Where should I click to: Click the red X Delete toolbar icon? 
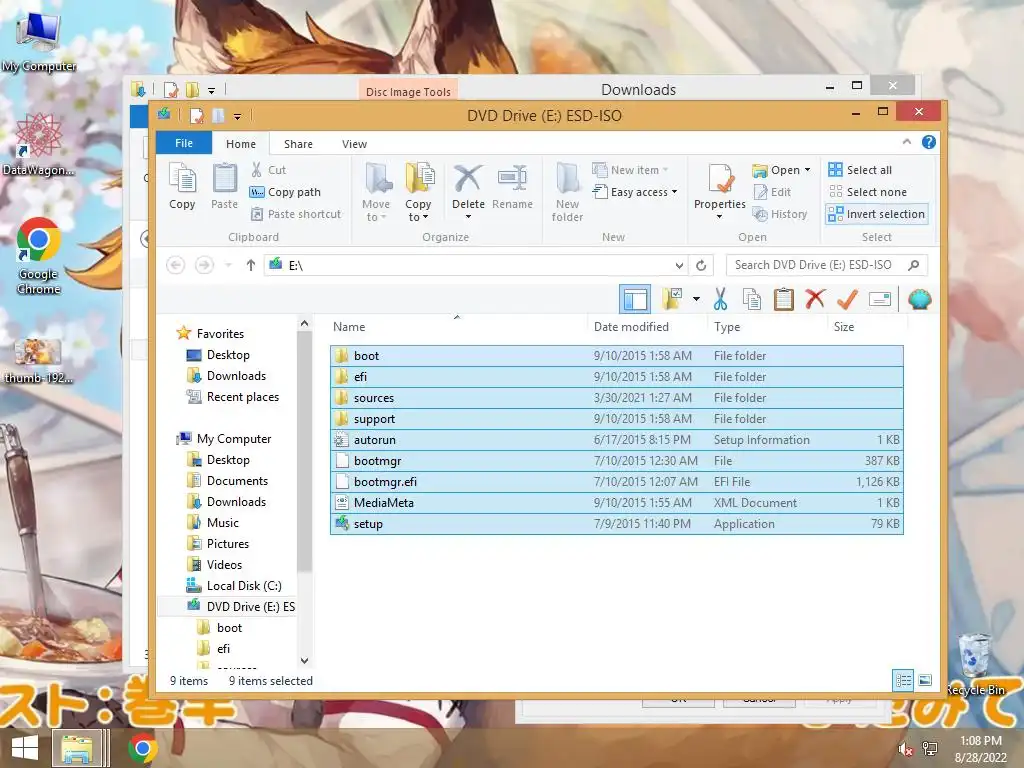click(815, 299)
